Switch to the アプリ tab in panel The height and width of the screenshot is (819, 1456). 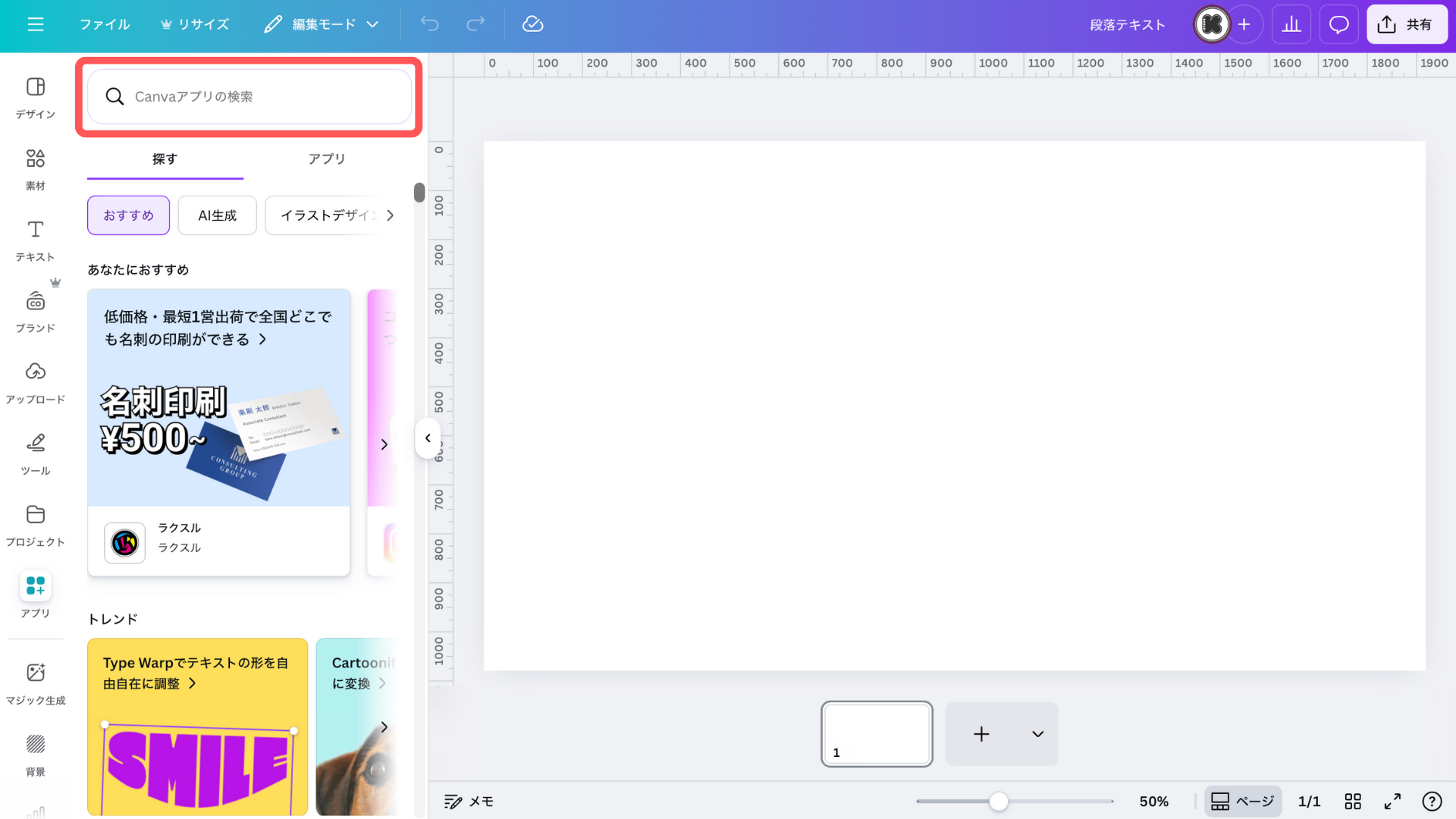[327, 159]
